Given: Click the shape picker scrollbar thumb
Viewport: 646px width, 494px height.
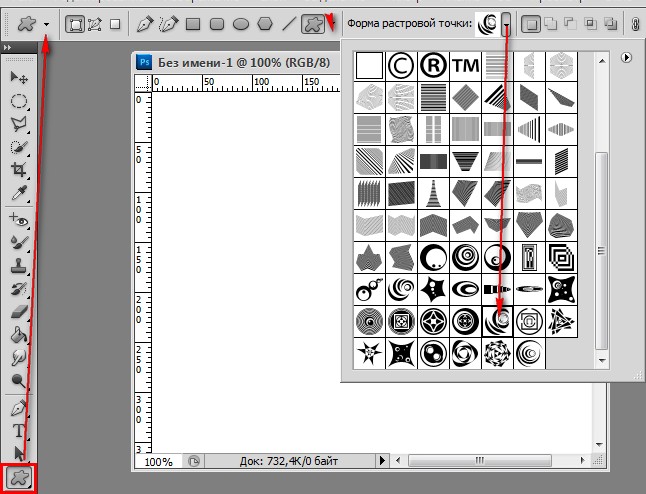Looking at the screenshot, I should click(602, 251).
